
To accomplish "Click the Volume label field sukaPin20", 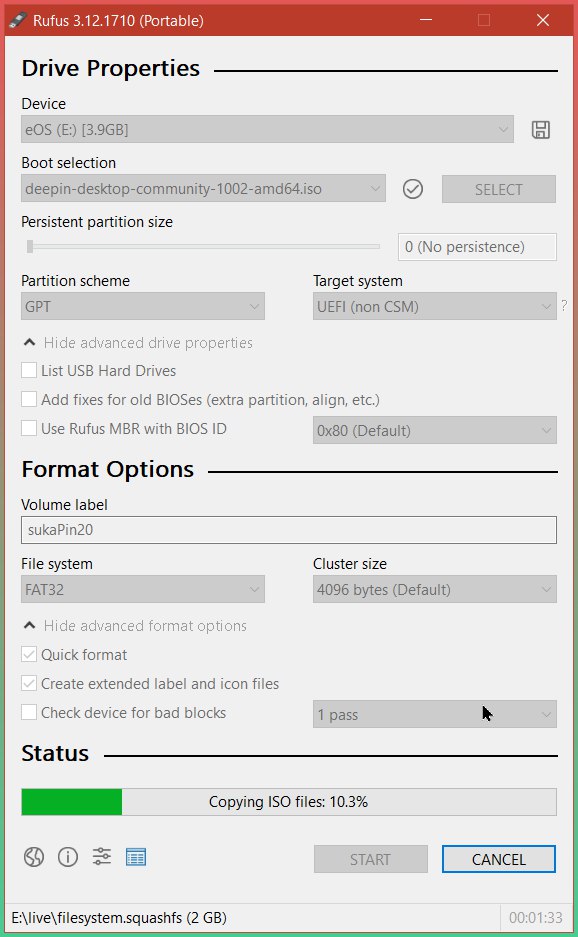I will pos(289,530).
